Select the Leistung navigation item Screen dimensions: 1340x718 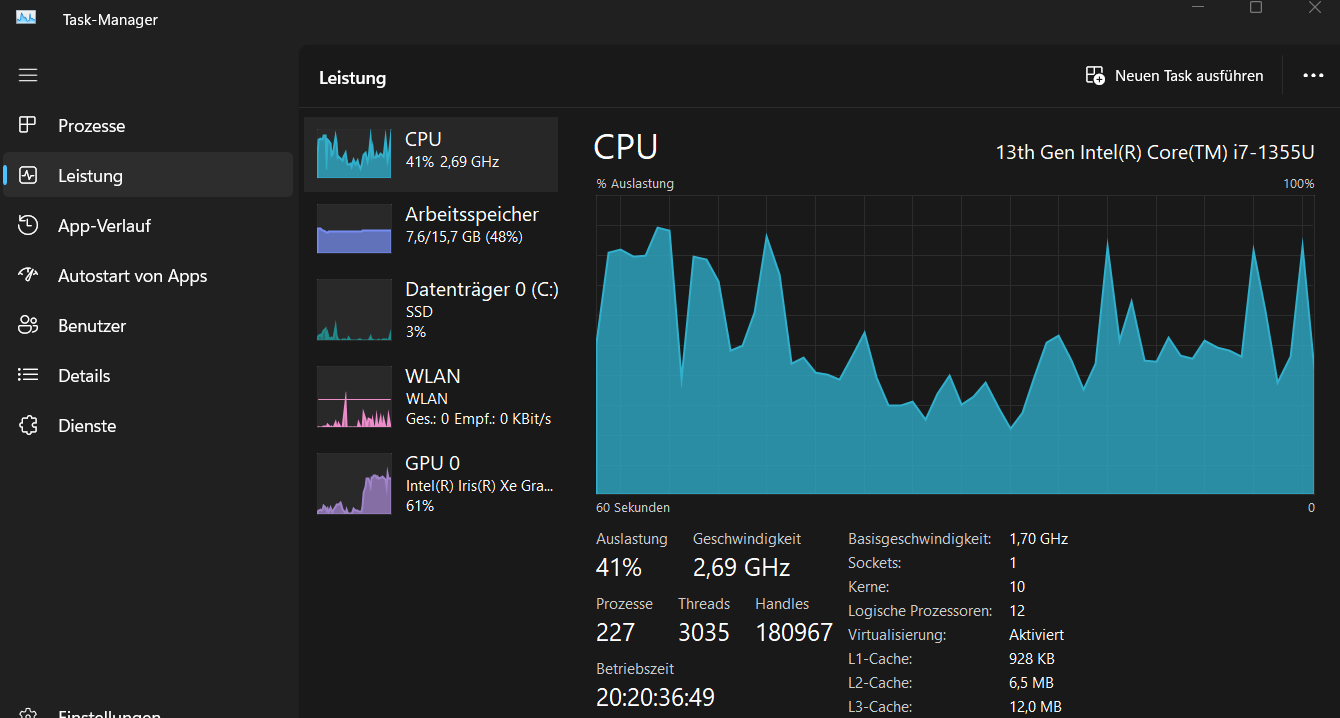click(148, 176)
